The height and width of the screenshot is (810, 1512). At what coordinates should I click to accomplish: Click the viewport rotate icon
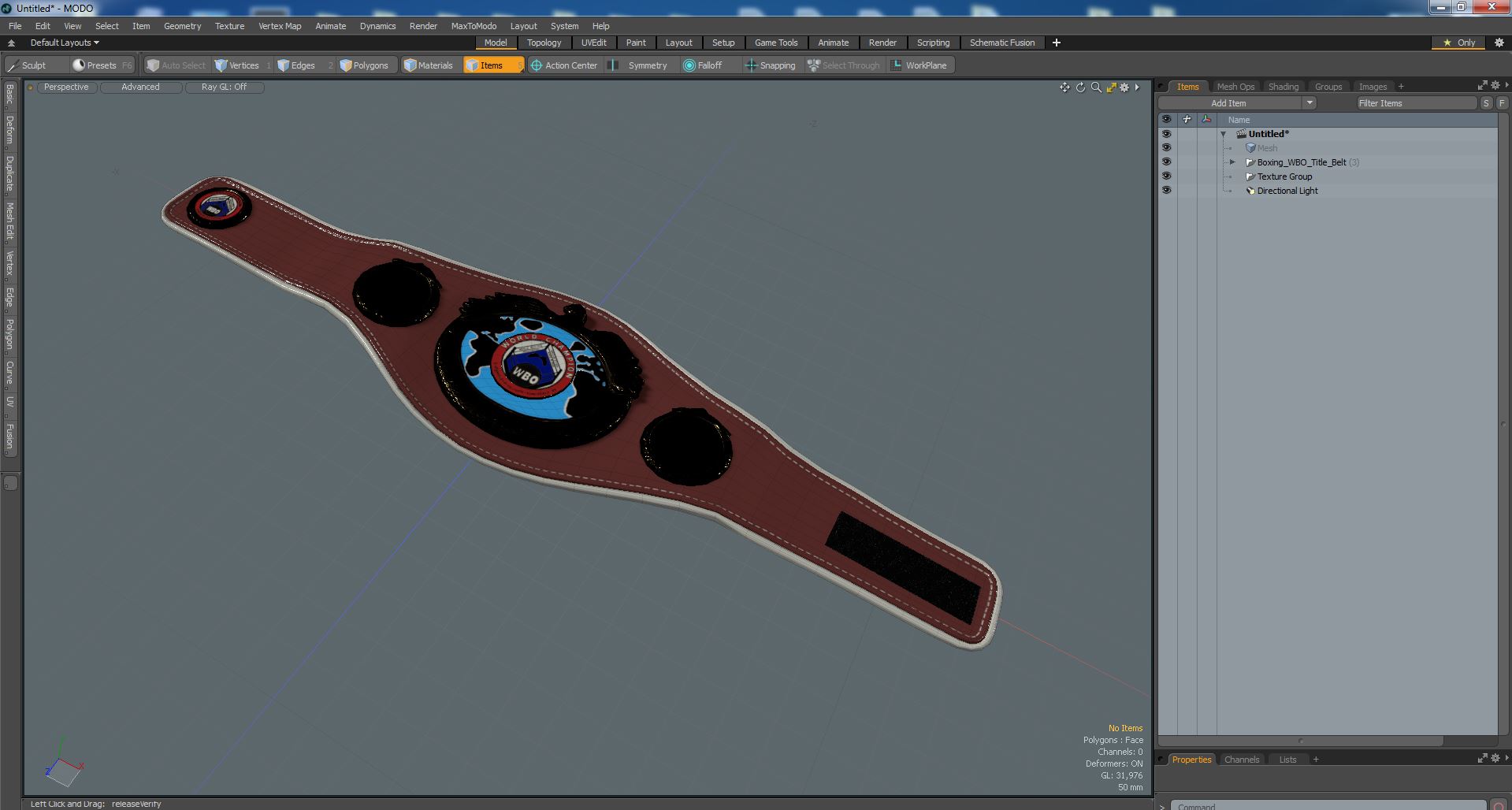click(1080, 87)
